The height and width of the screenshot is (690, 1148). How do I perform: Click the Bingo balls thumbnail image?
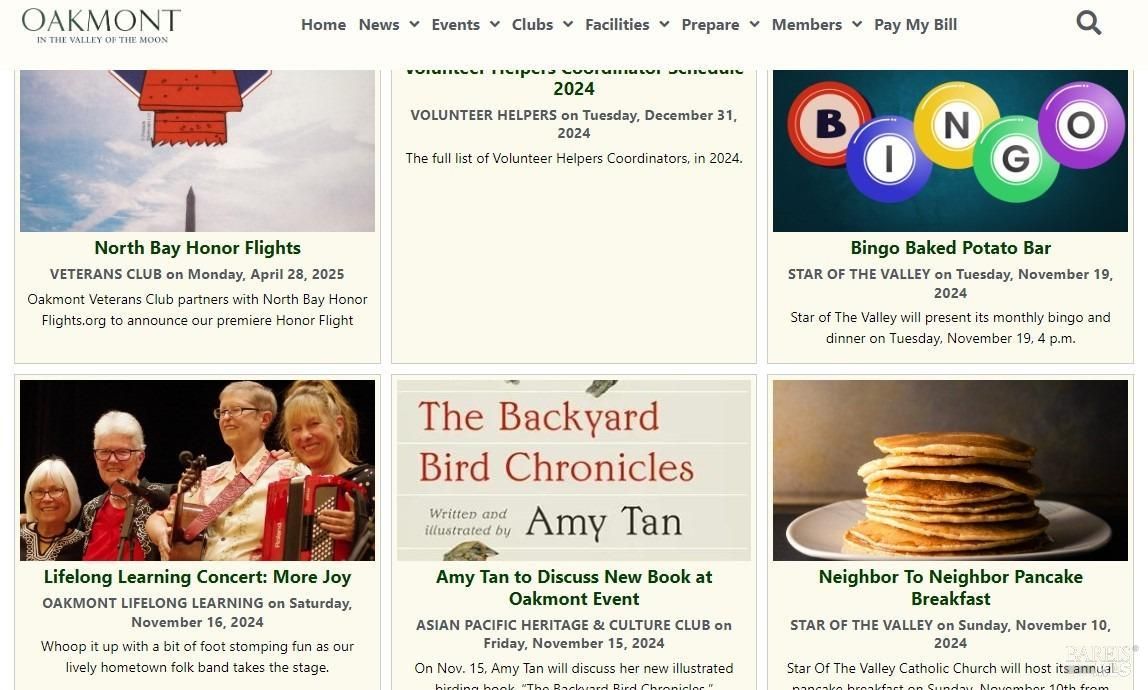coord(950,150)
